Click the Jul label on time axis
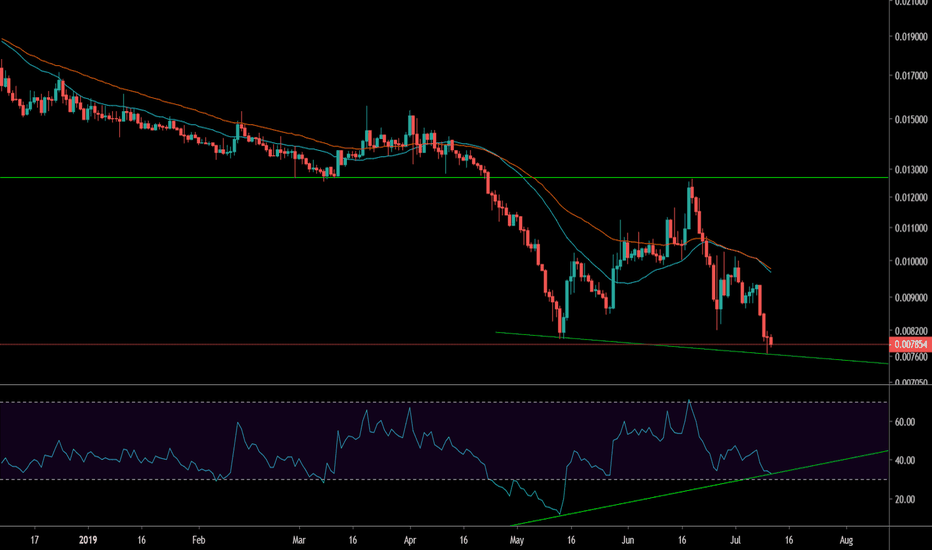The image size is (932, 550). click(x=736, y=540)
